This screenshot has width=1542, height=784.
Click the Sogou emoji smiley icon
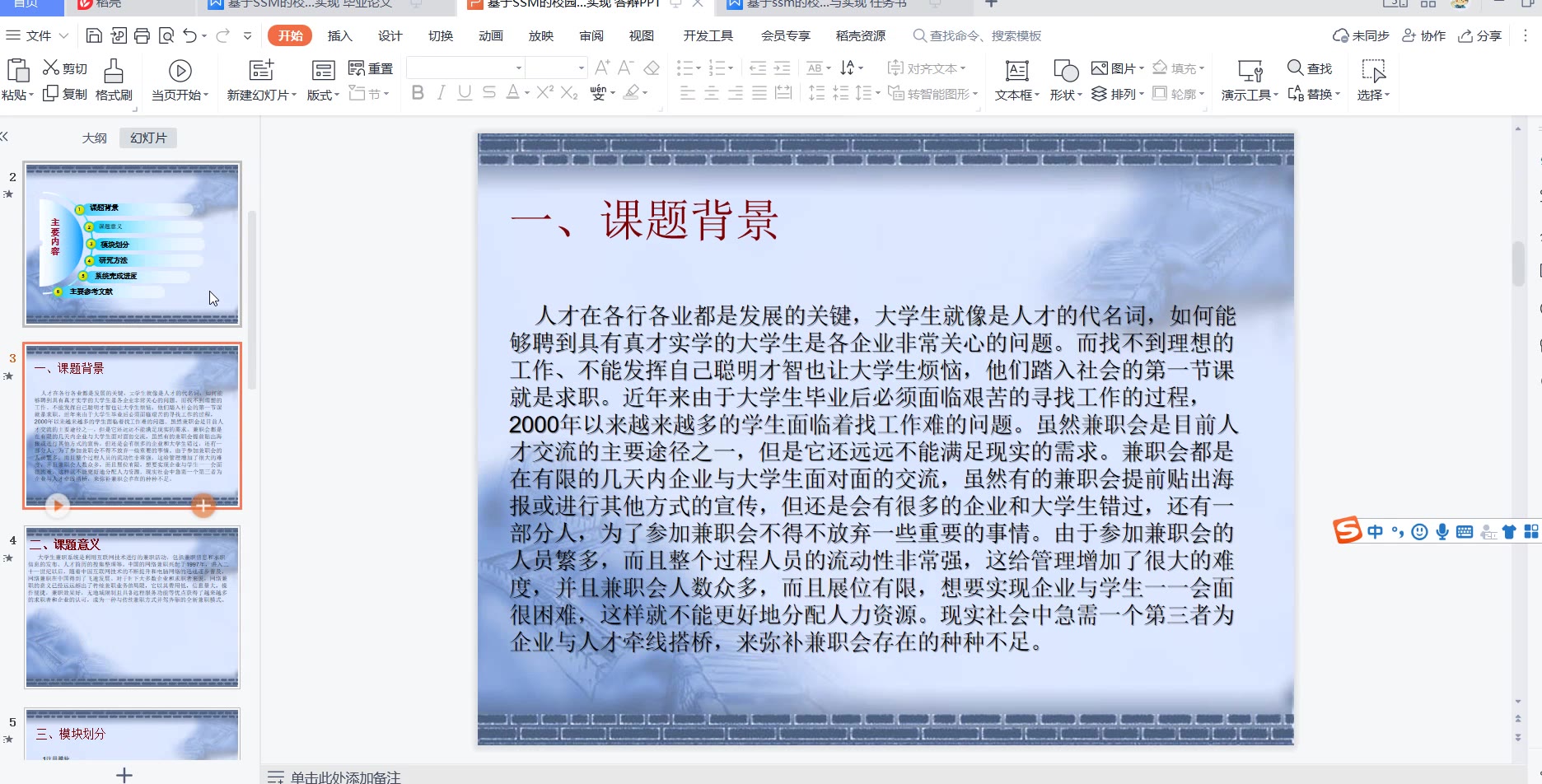point(1419,532)
